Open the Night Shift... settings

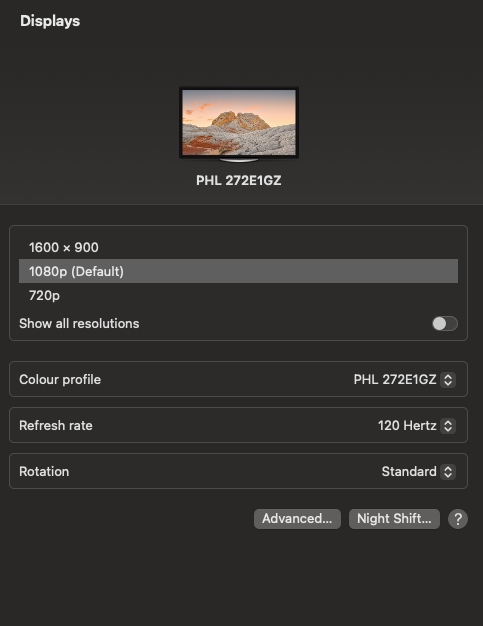[x=394, y=519]
